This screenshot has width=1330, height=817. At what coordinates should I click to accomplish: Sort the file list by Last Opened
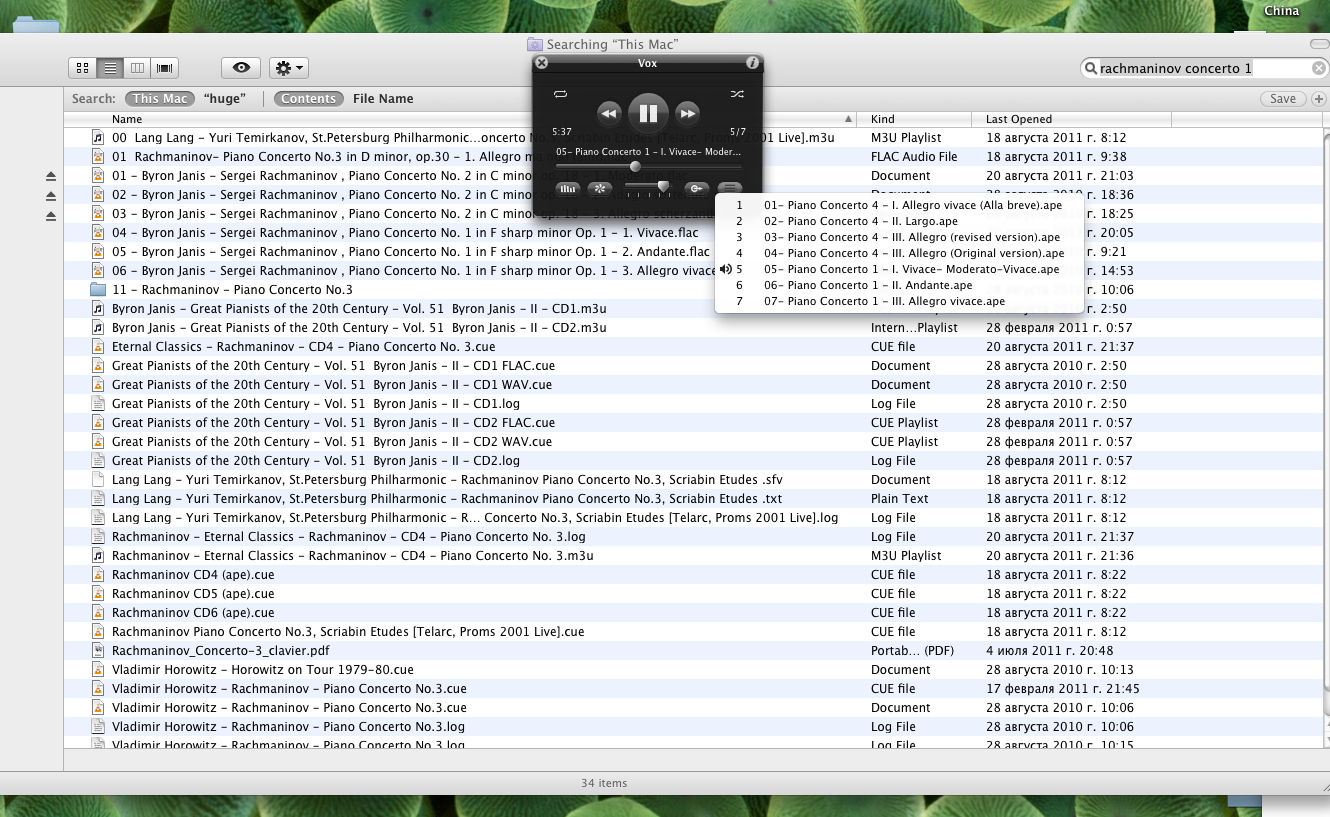pos(1071,119)
